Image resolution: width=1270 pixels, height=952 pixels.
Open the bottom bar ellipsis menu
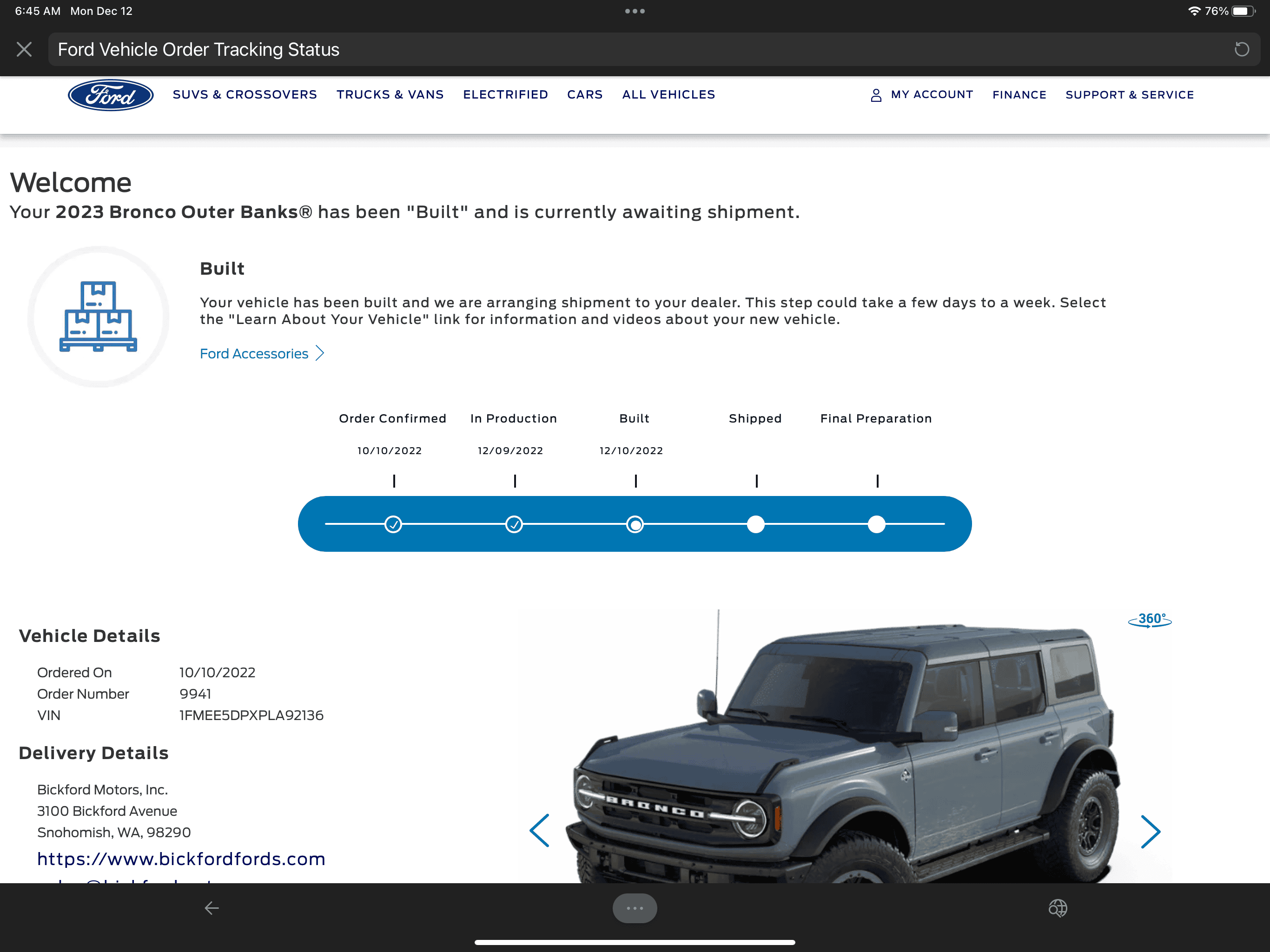point(635,908)
